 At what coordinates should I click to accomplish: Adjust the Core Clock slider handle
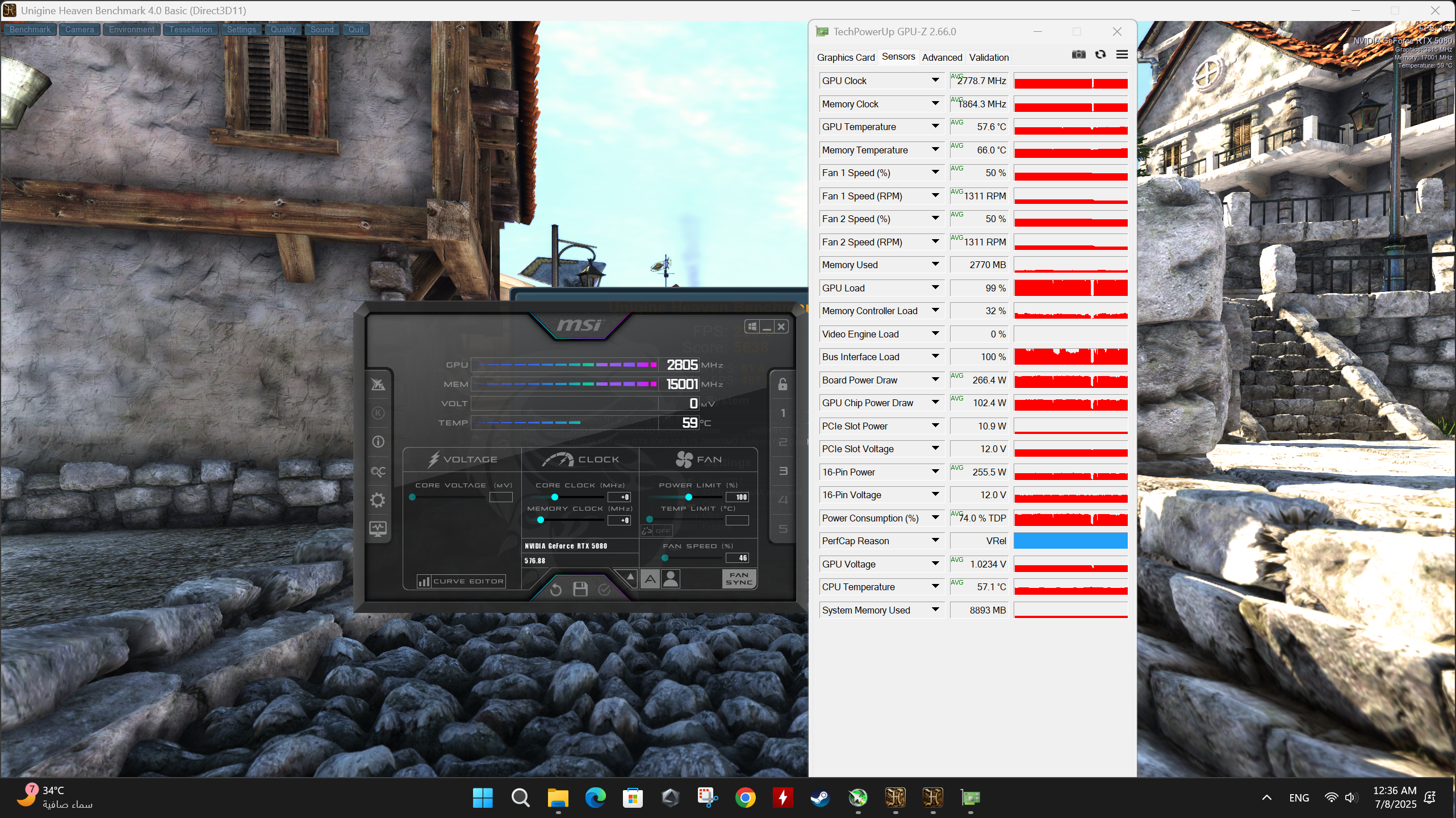tap(555, 497)
